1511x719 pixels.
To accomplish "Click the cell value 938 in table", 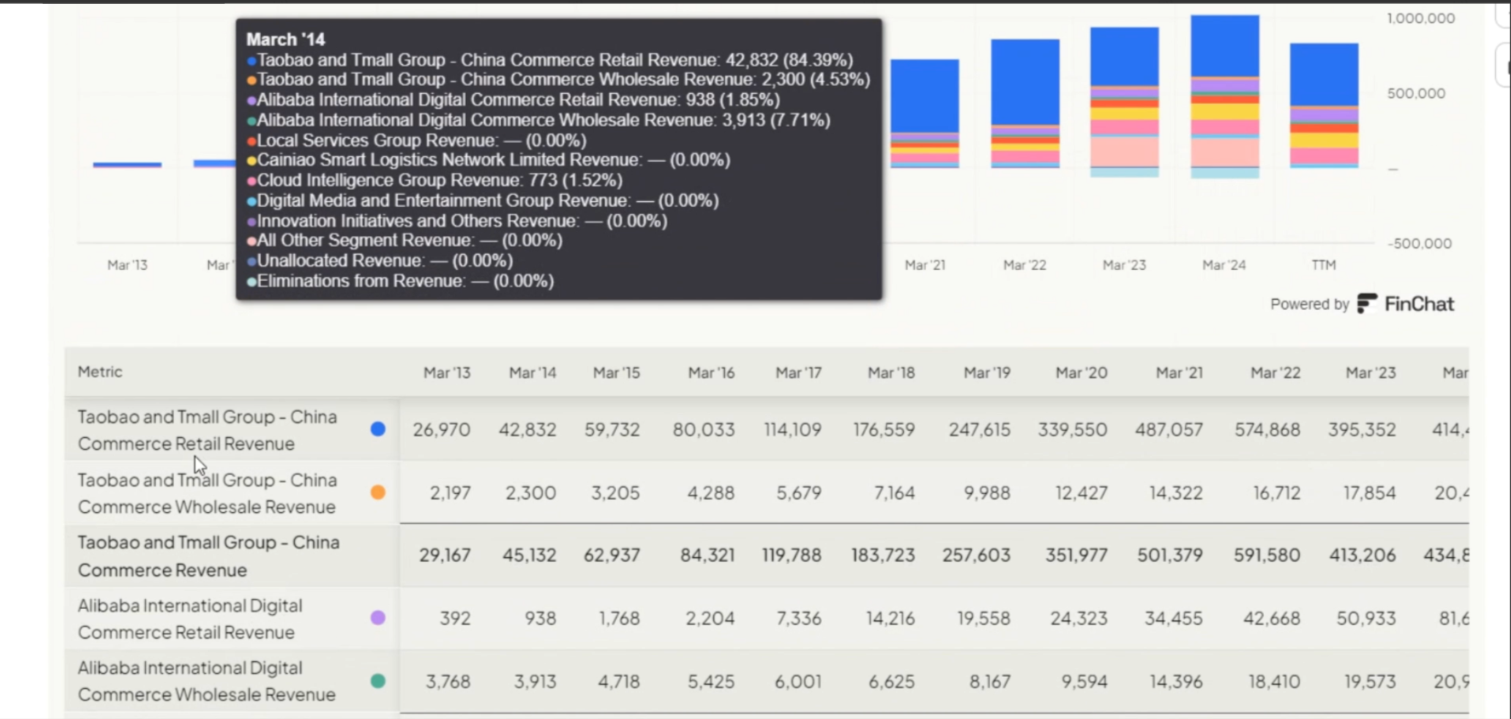I will tap(540, 619).
